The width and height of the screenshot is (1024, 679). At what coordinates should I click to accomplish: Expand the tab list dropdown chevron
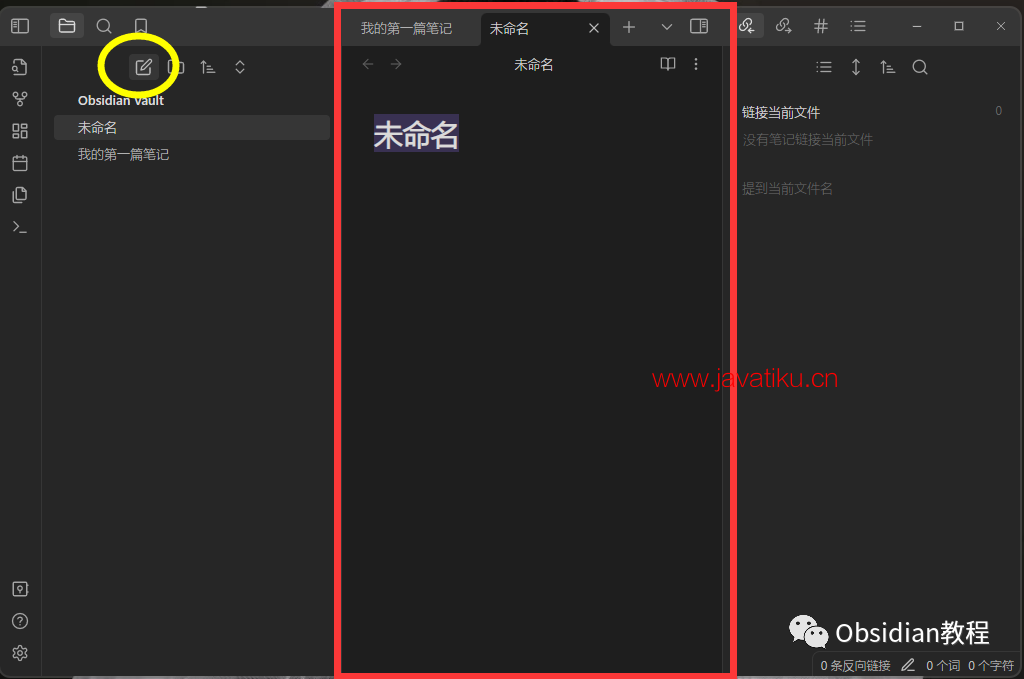pos(667,27)
